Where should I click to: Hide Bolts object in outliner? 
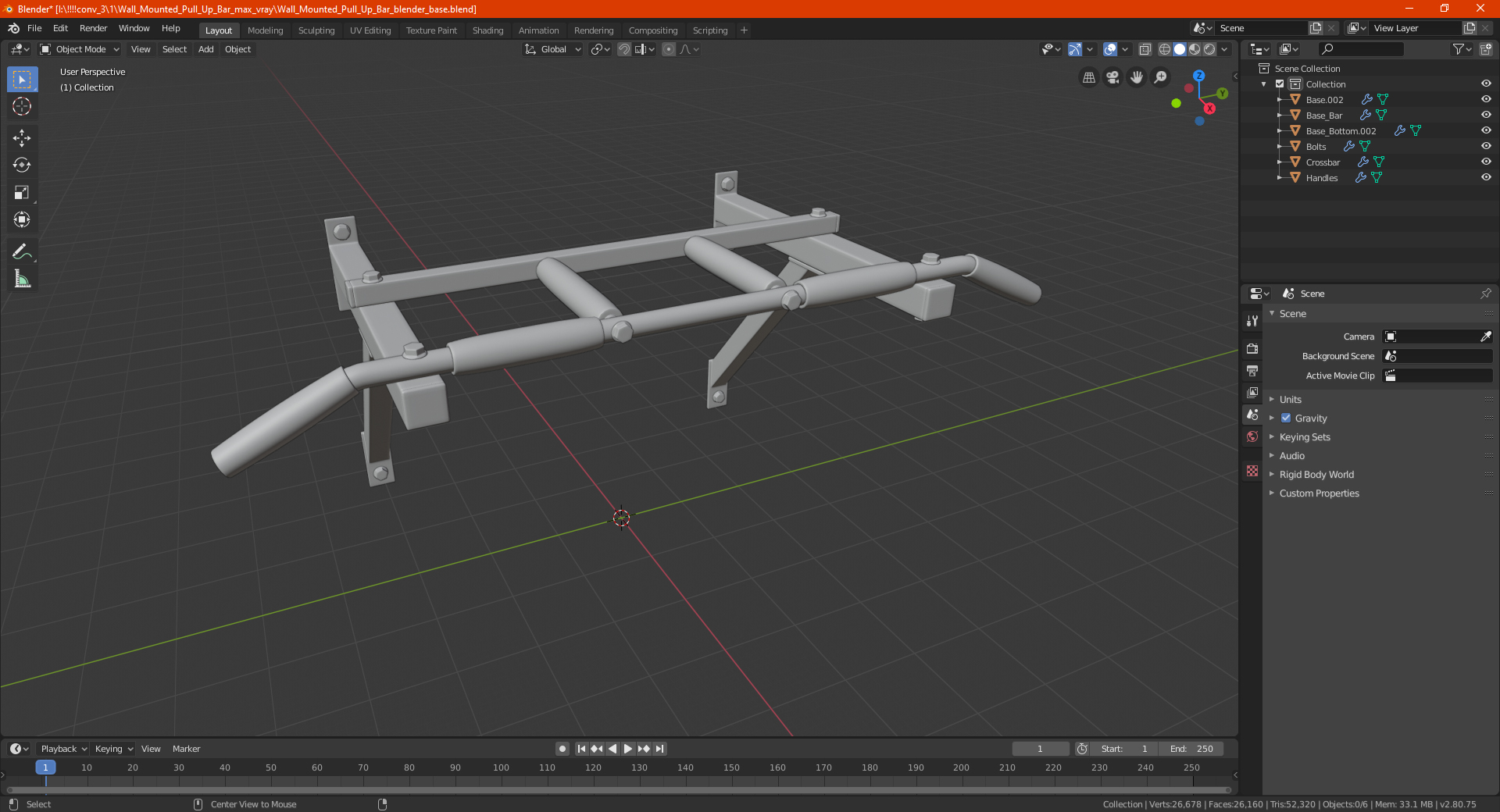1486,146
